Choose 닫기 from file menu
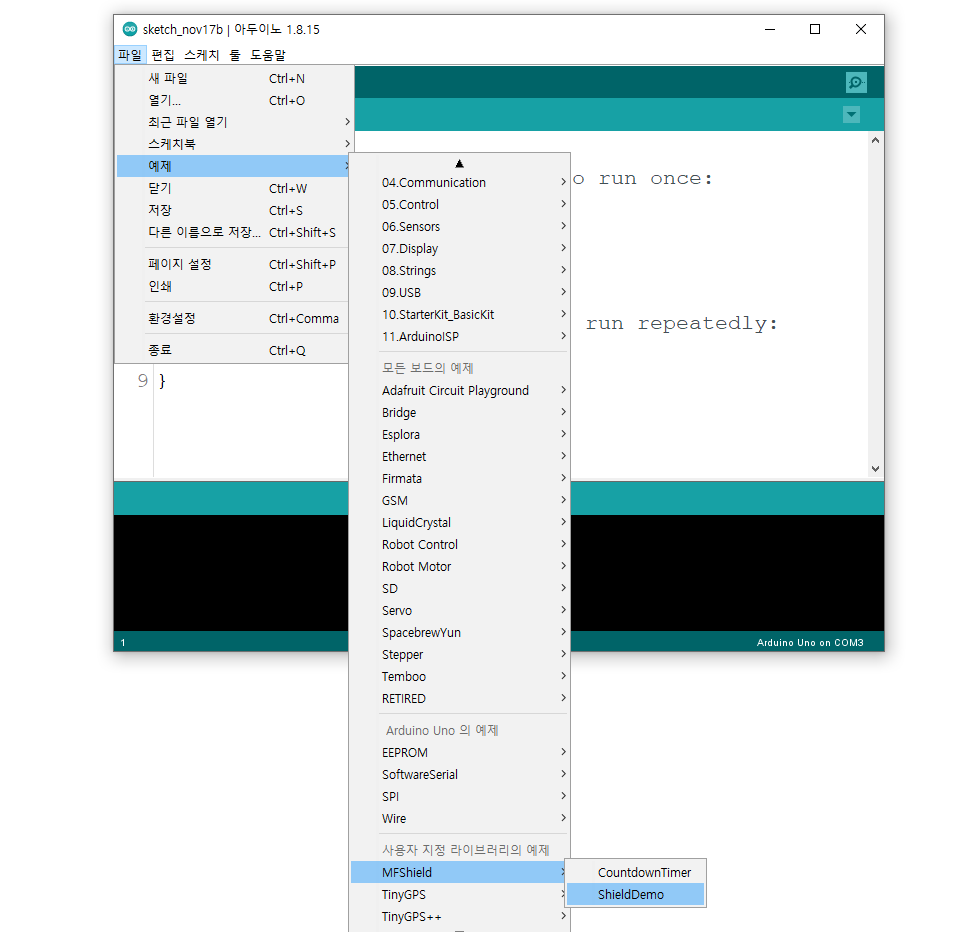 (232, 188)
